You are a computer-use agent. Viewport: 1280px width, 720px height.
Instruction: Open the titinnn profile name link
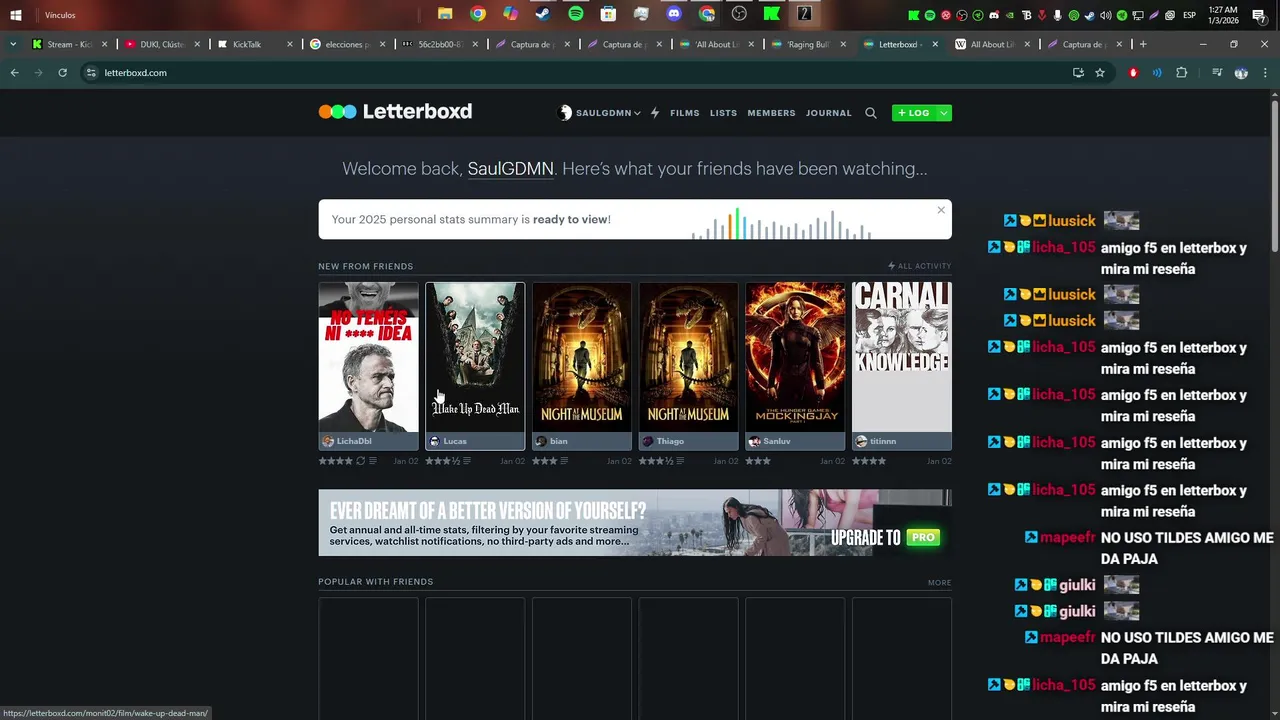883,441
